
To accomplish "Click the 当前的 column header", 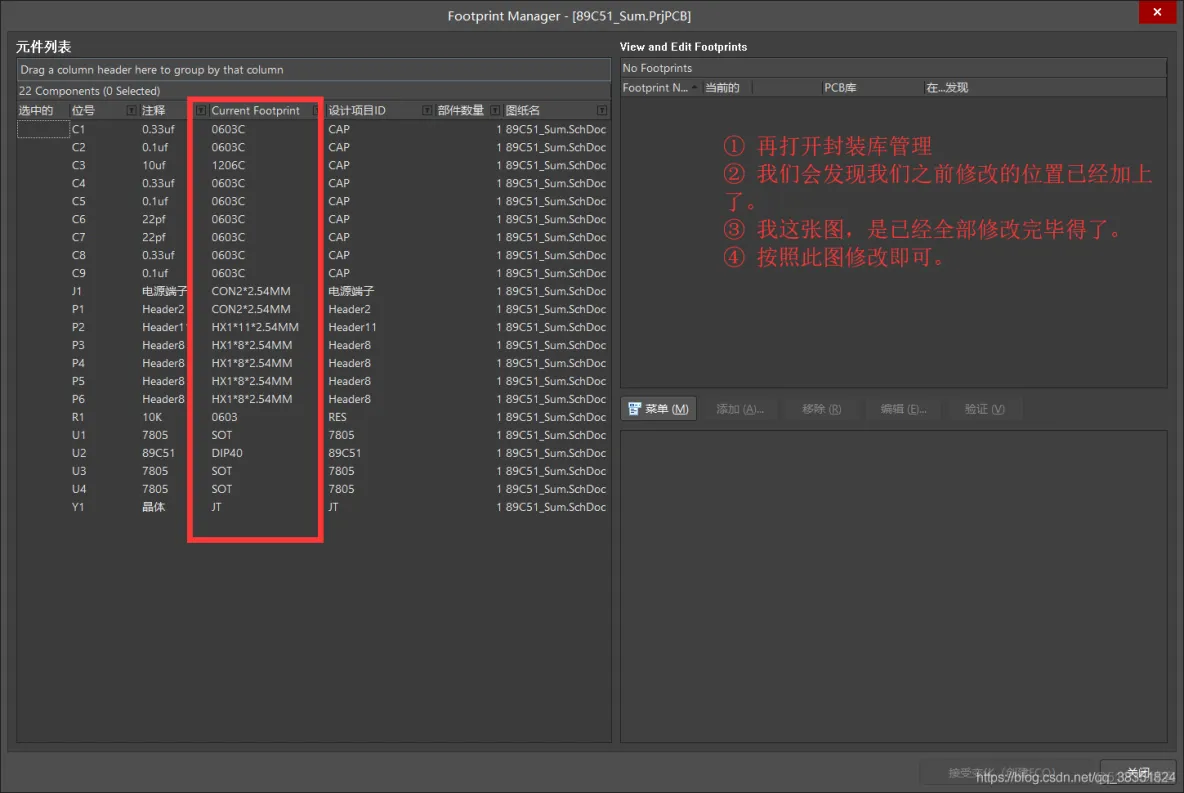I will [722, 88].
